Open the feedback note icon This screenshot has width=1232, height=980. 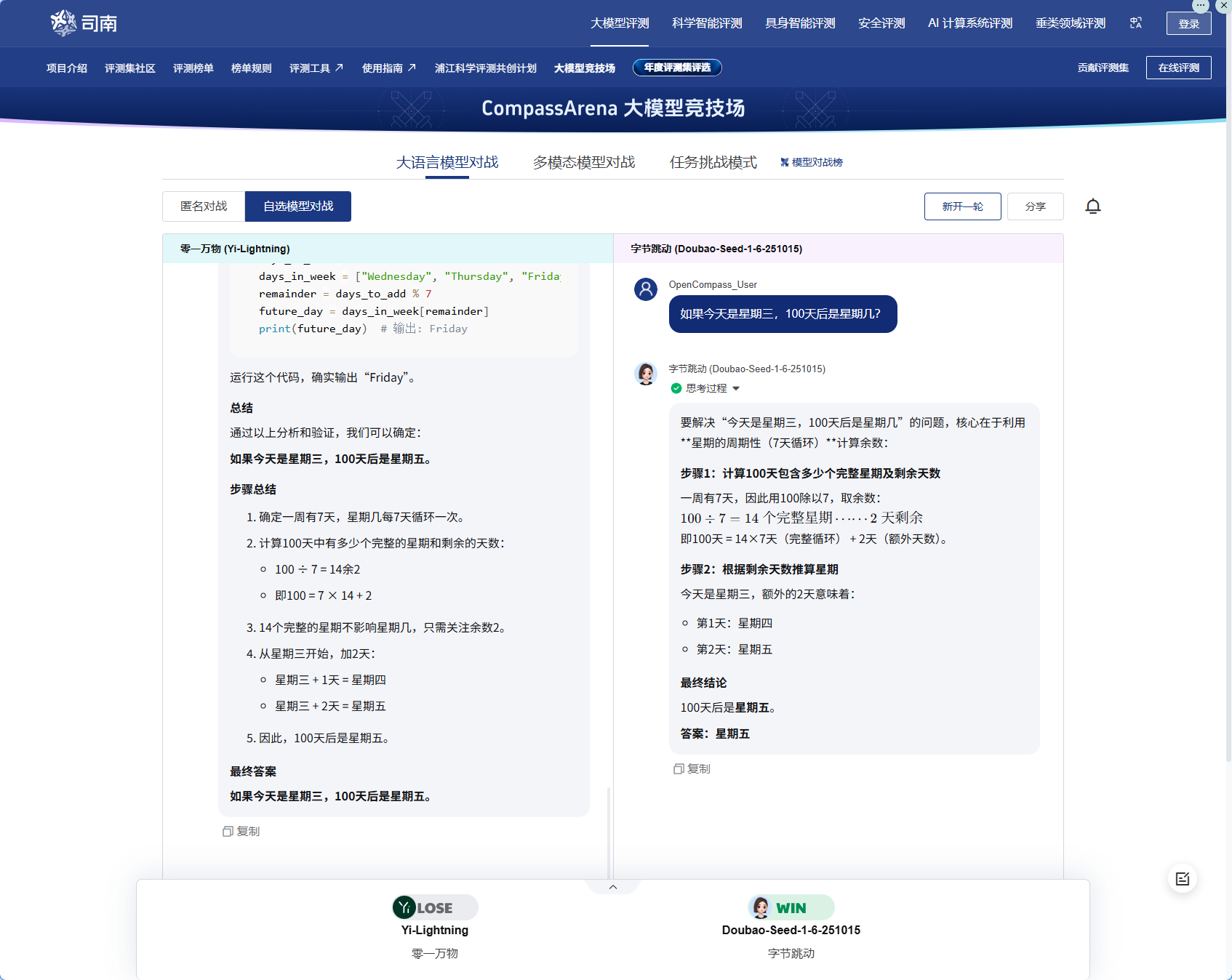(x=1183, y=879)
